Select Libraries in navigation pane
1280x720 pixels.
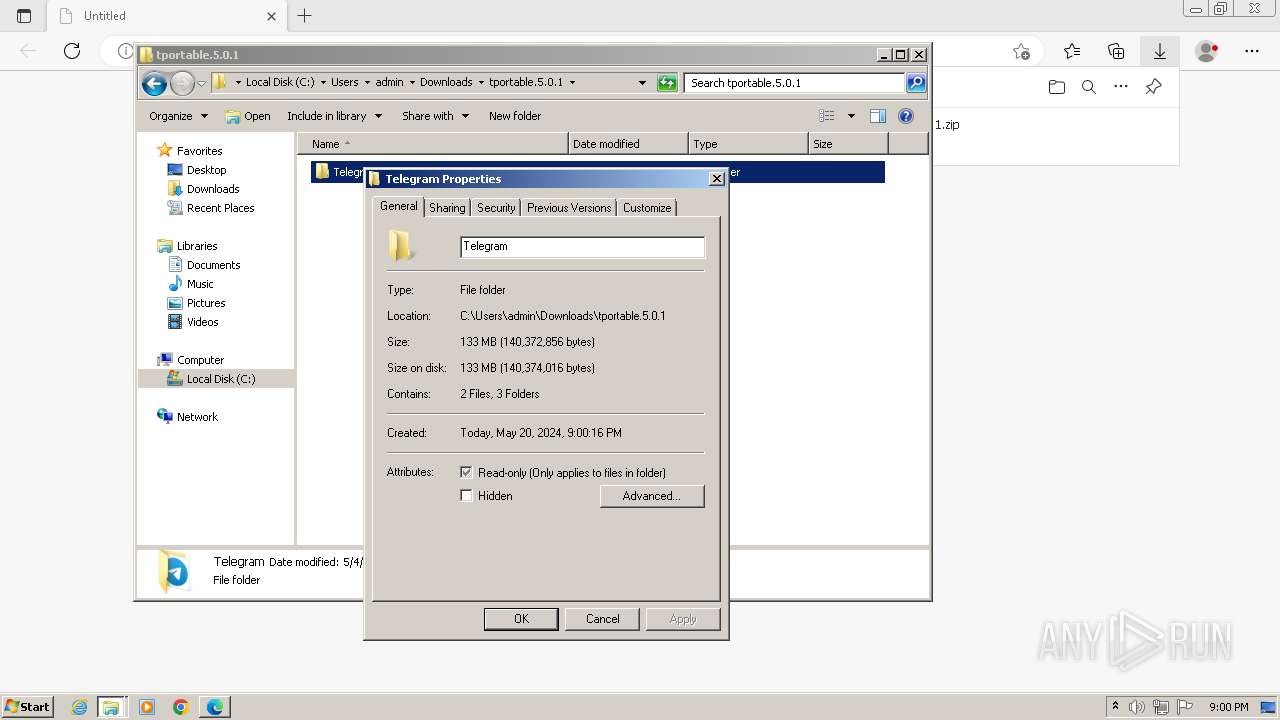point(197,246)
